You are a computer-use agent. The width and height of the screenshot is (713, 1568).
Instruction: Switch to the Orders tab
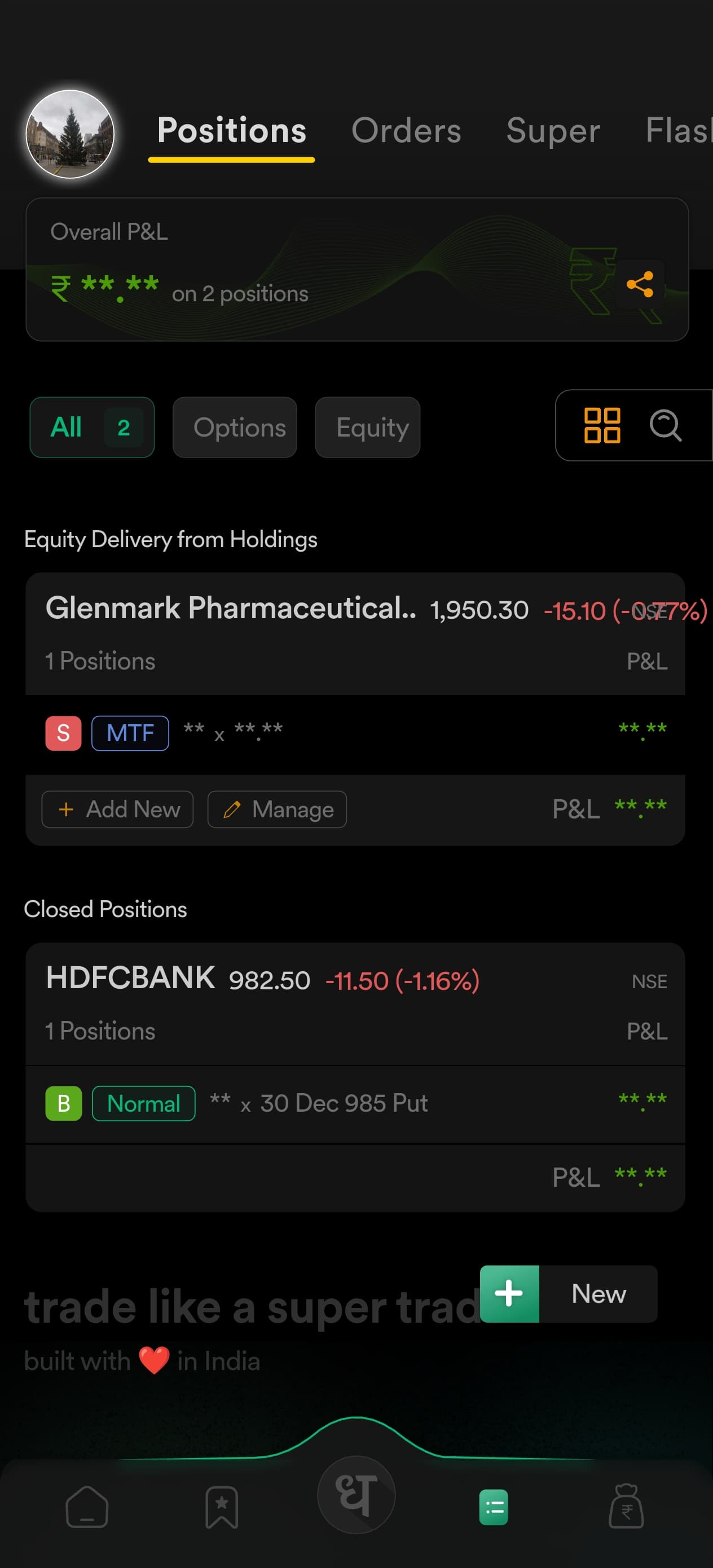coord(406,131)
